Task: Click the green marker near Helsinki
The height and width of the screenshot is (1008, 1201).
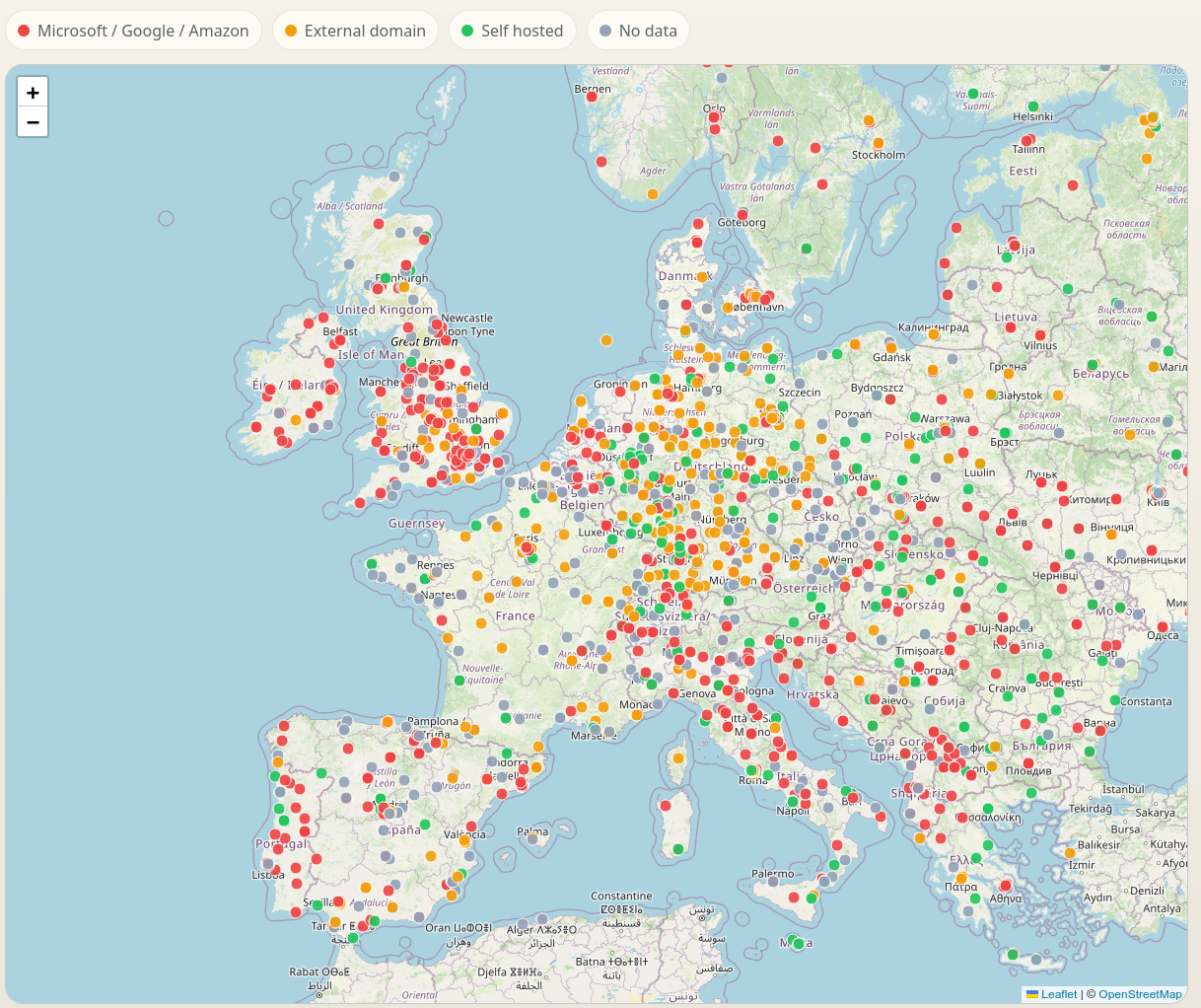Action: 1033,107
